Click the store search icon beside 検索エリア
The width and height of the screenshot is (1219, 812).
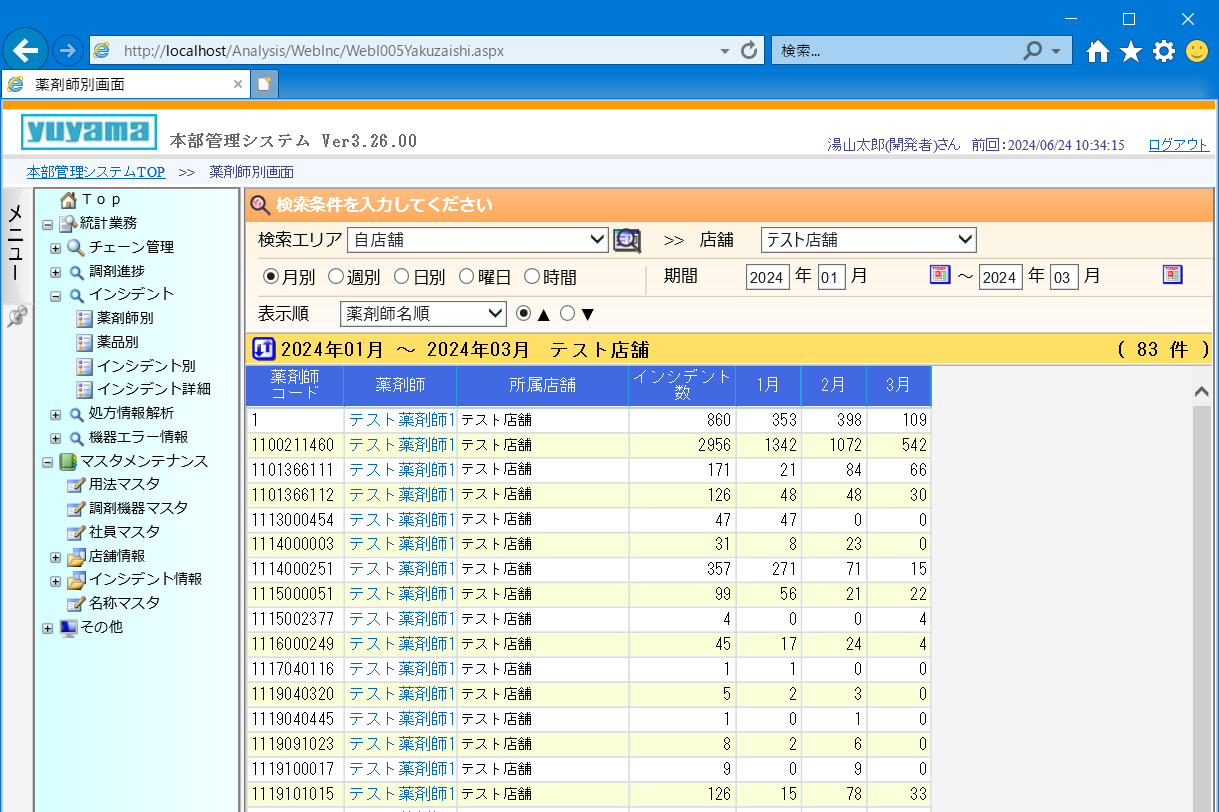point(627,240)
